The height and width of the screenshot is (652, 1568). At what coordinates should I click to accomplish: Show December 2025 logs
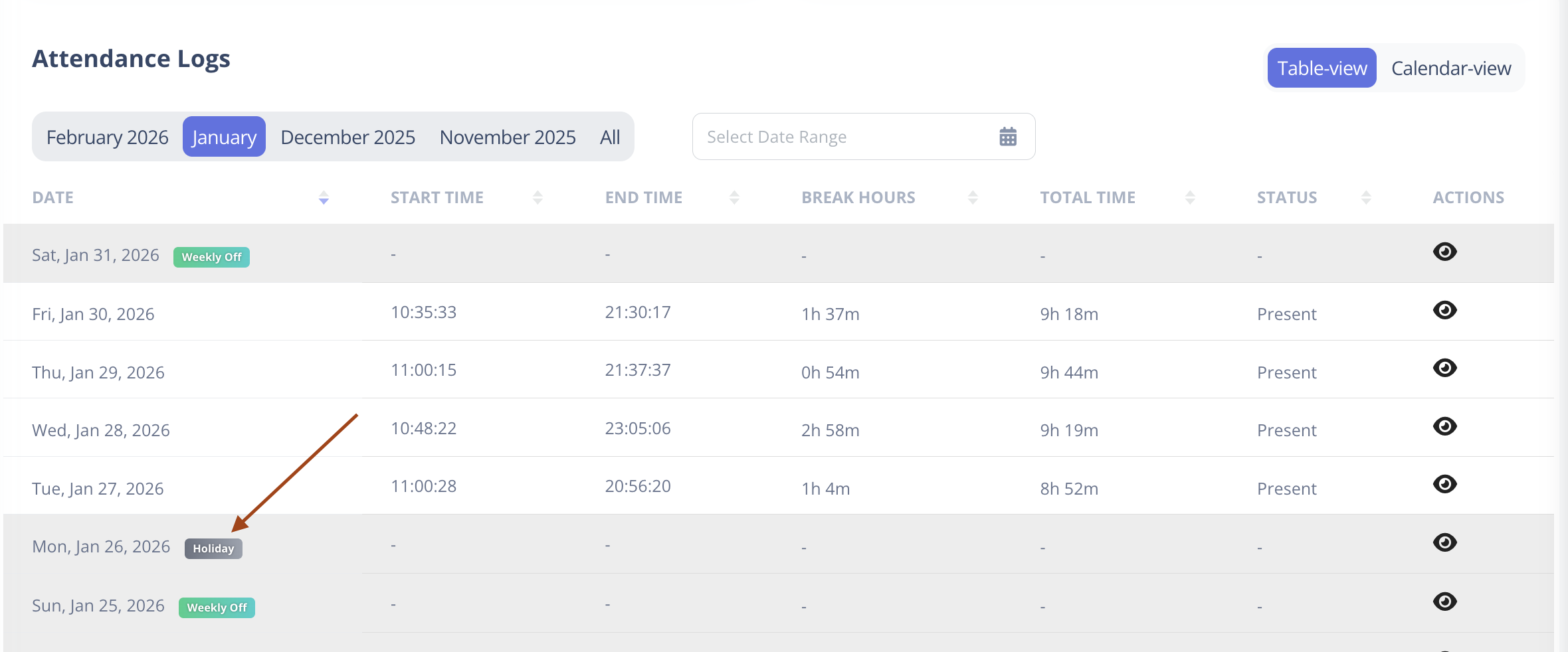(348, 137)
